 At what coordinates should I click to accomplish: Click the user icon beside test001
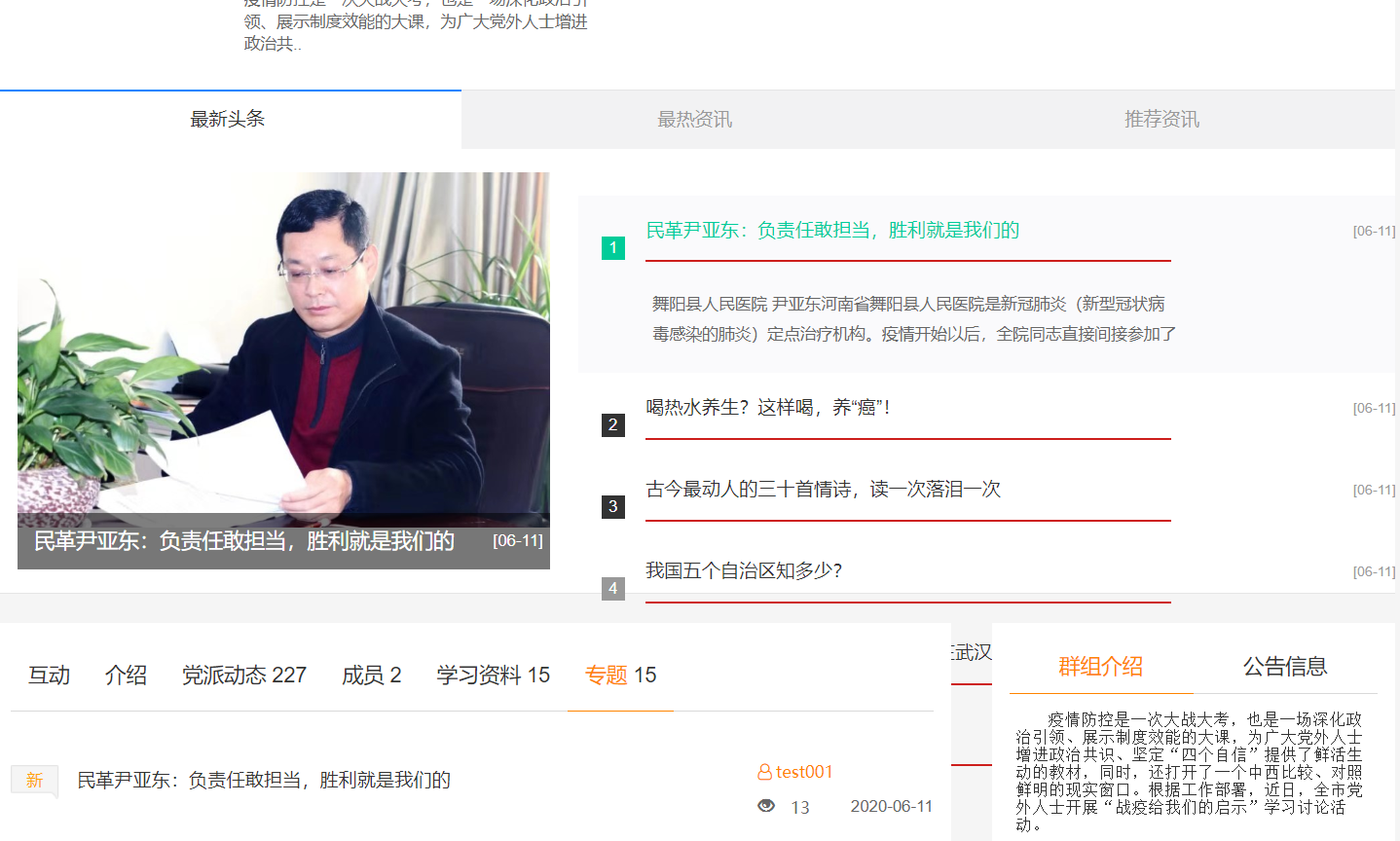point(764,773)
